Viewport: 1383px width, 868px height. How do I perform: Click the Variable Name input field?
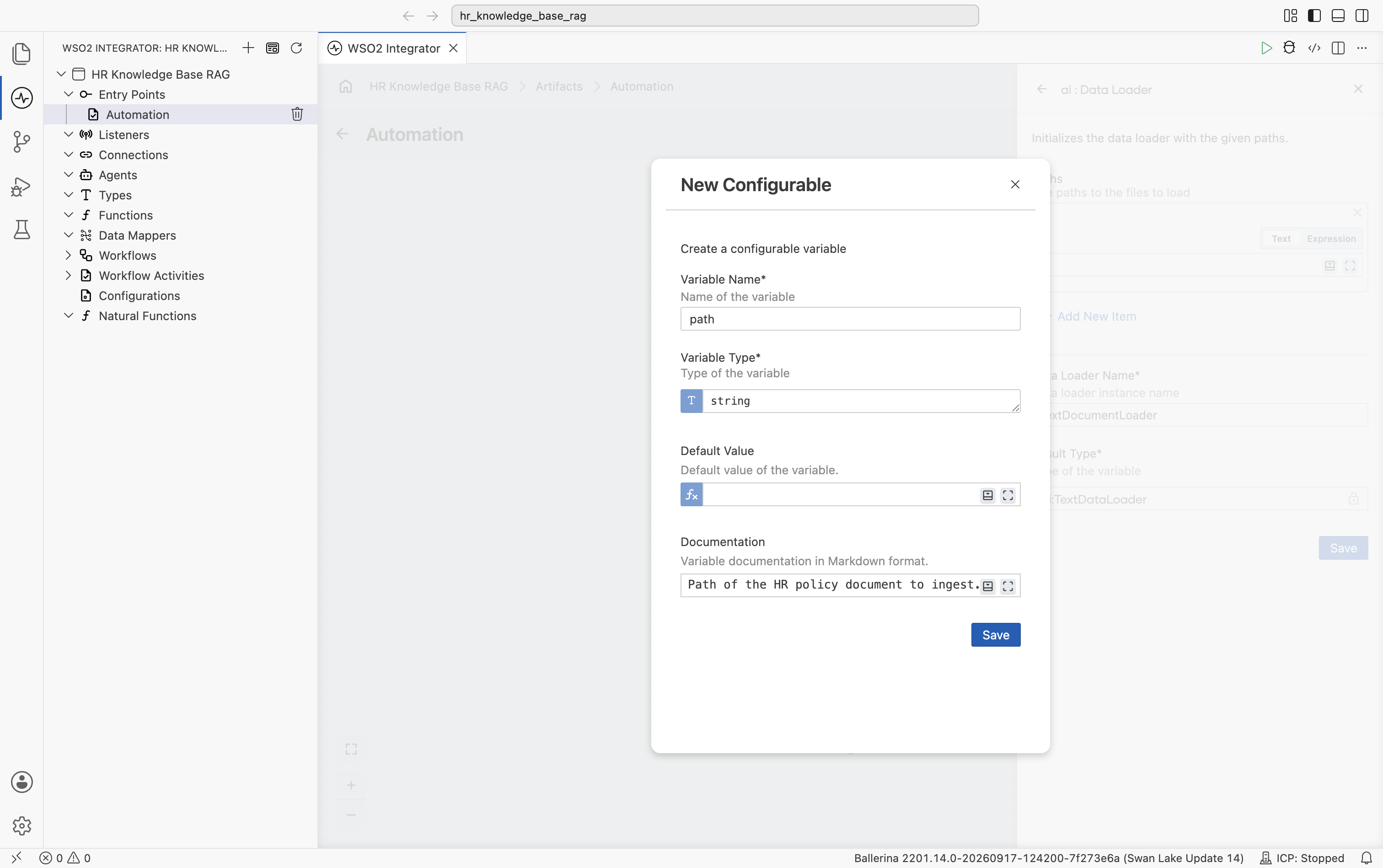click(x=850, y=319)
